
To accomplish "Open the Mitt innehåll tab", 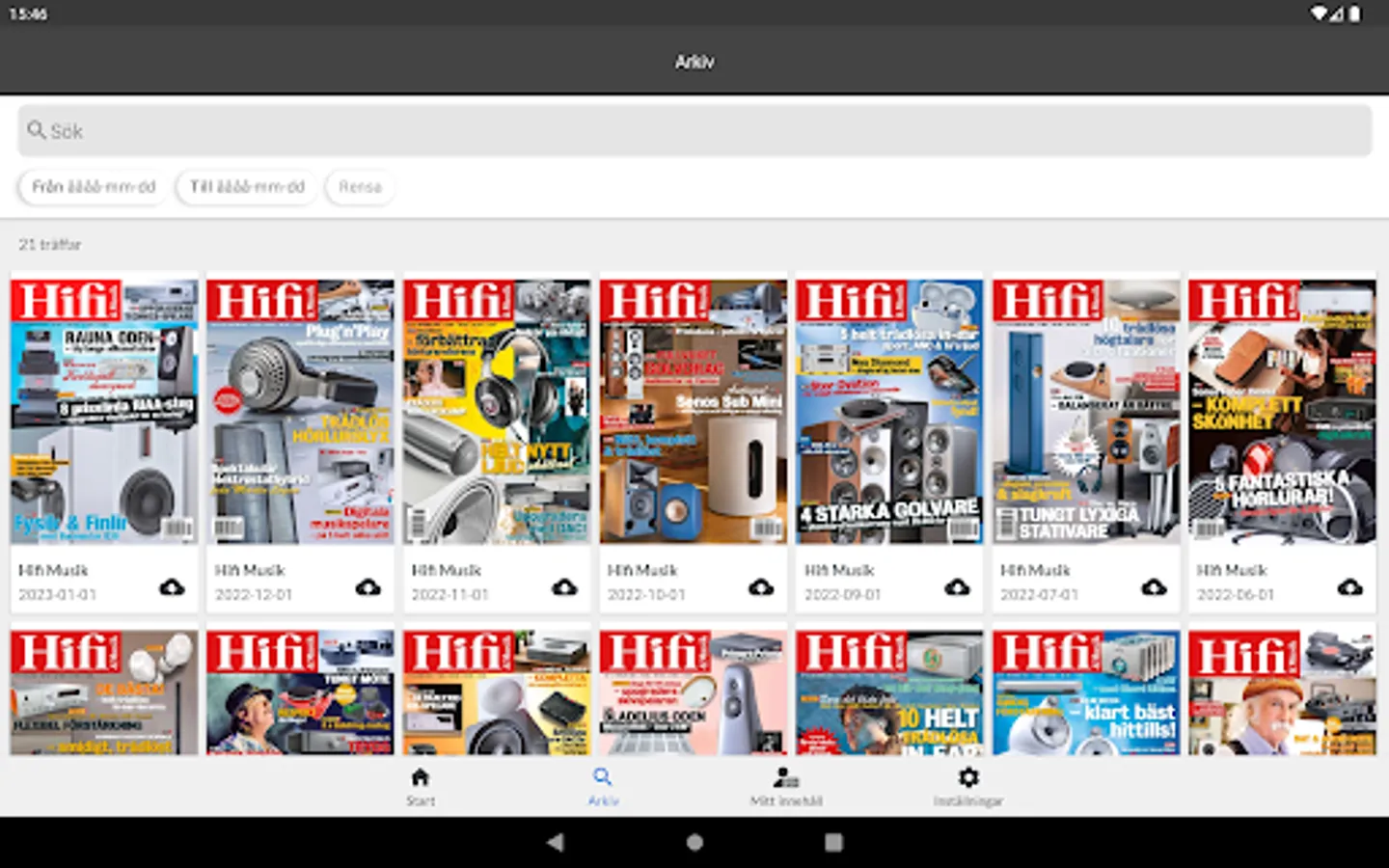I will tap(786, 787).
